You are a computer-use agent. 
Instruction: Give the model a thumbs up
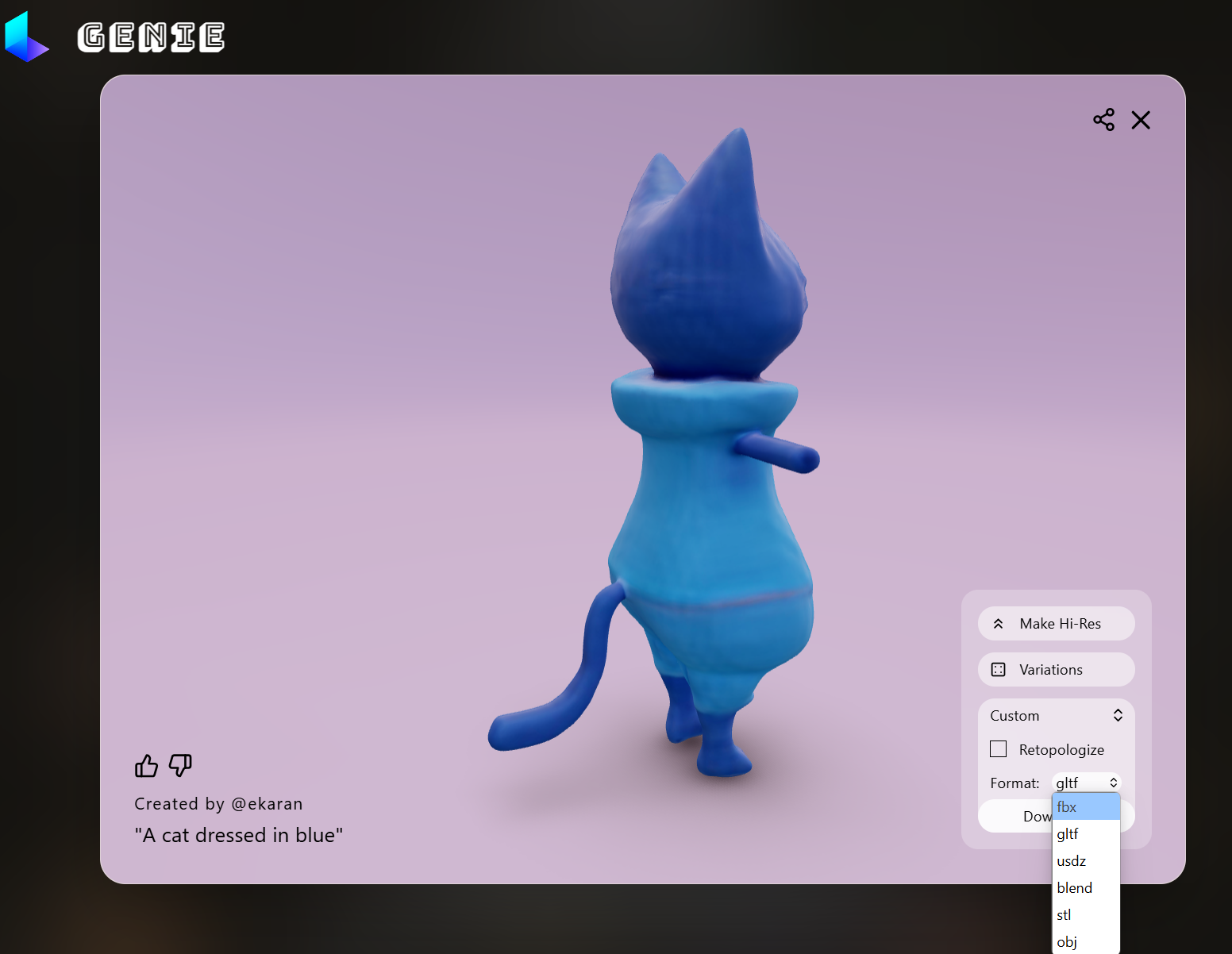(146, 766)
